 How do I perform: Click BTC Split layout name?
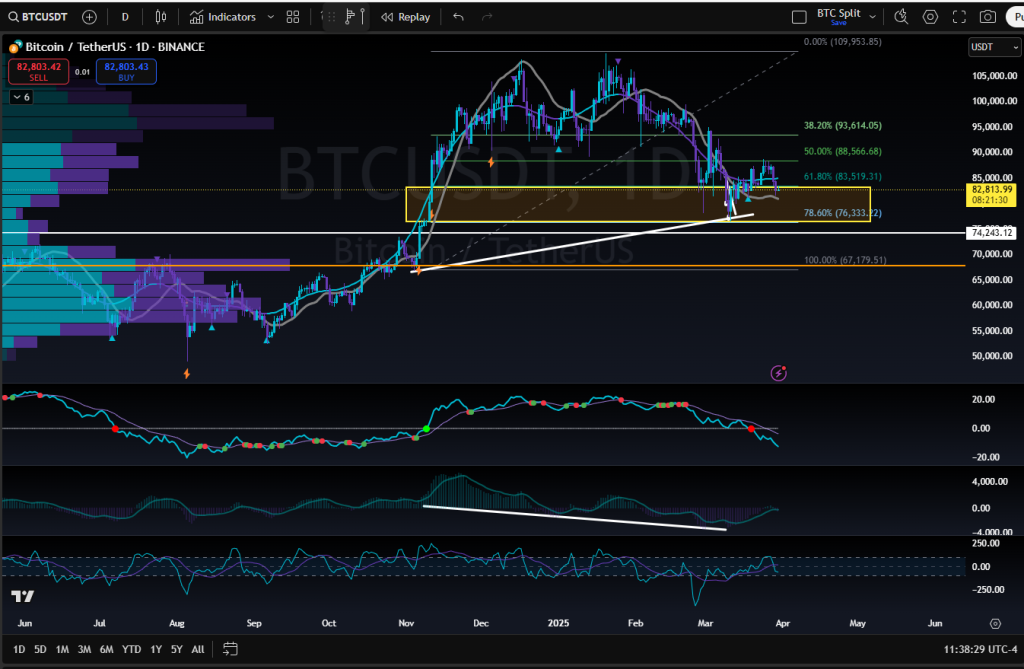[x=839, y=13]
